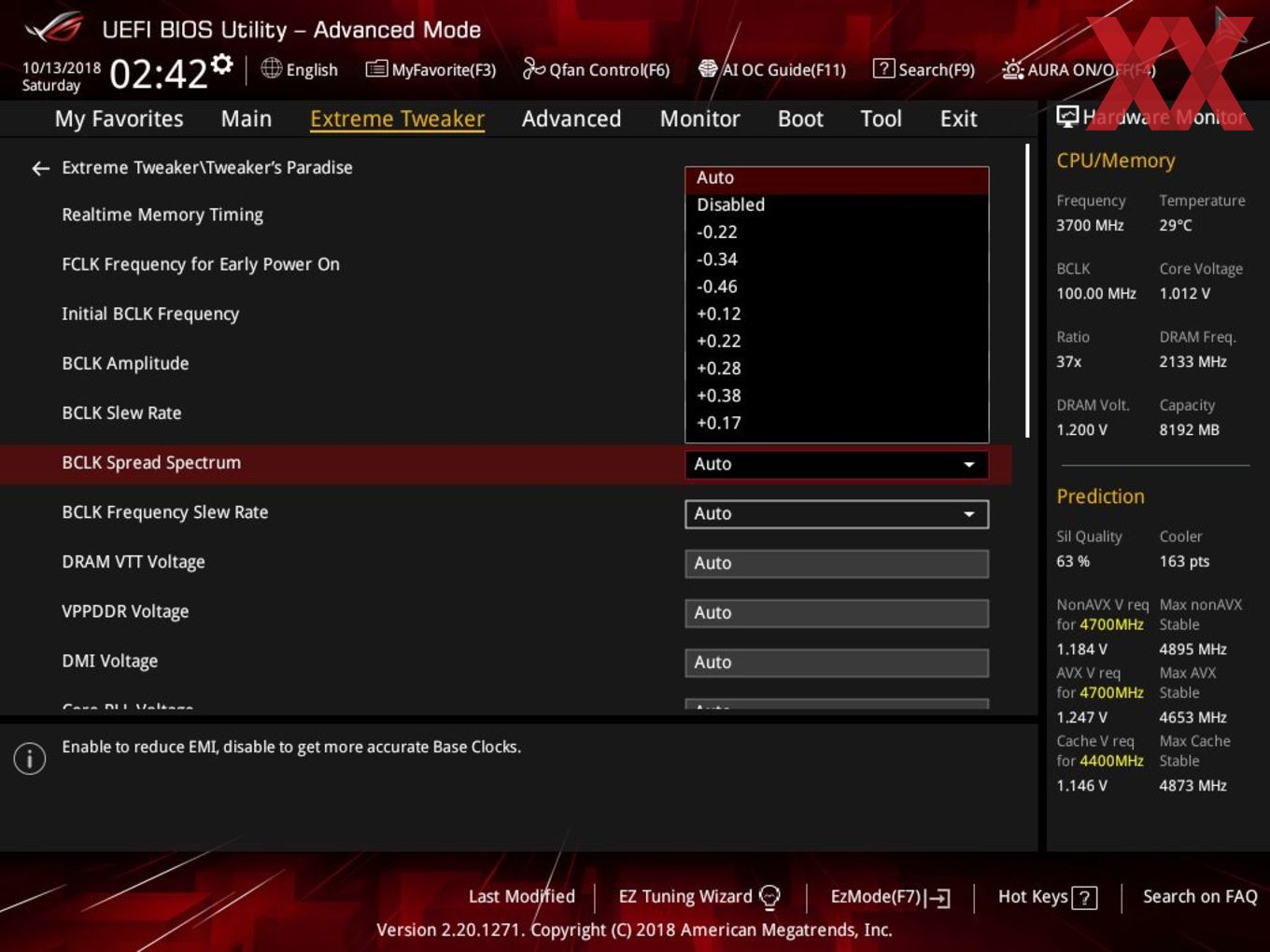Open Advanced tab

click(571, 119)
